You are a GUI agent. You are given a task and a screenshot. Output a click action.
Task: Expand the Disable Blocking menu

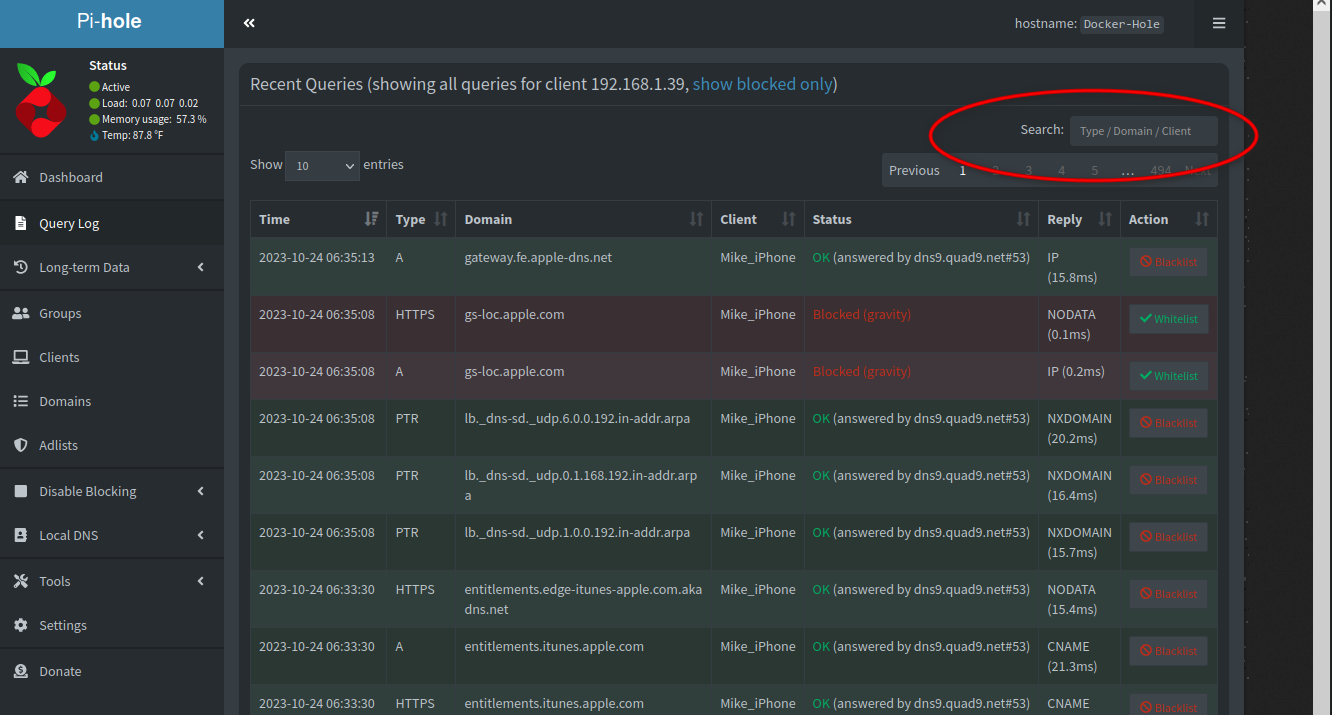click(200, 492)
